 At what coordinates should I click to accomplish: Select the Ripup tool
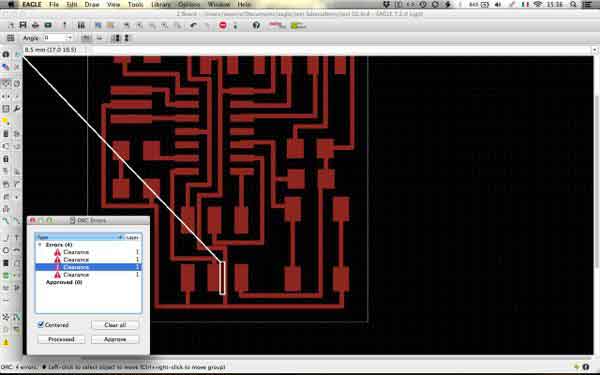pyautogui.click(x=17, y=220)
